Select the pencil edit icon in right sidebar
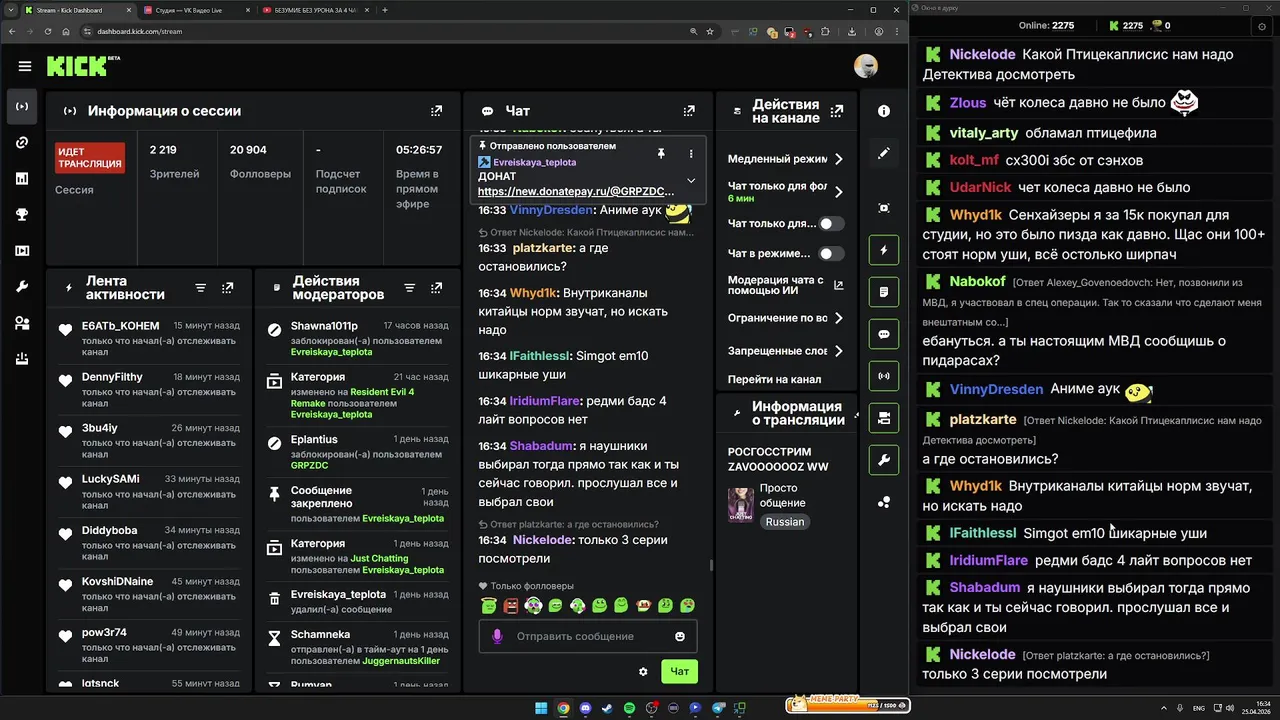1280x720 pixels. (x=884, y=153)
